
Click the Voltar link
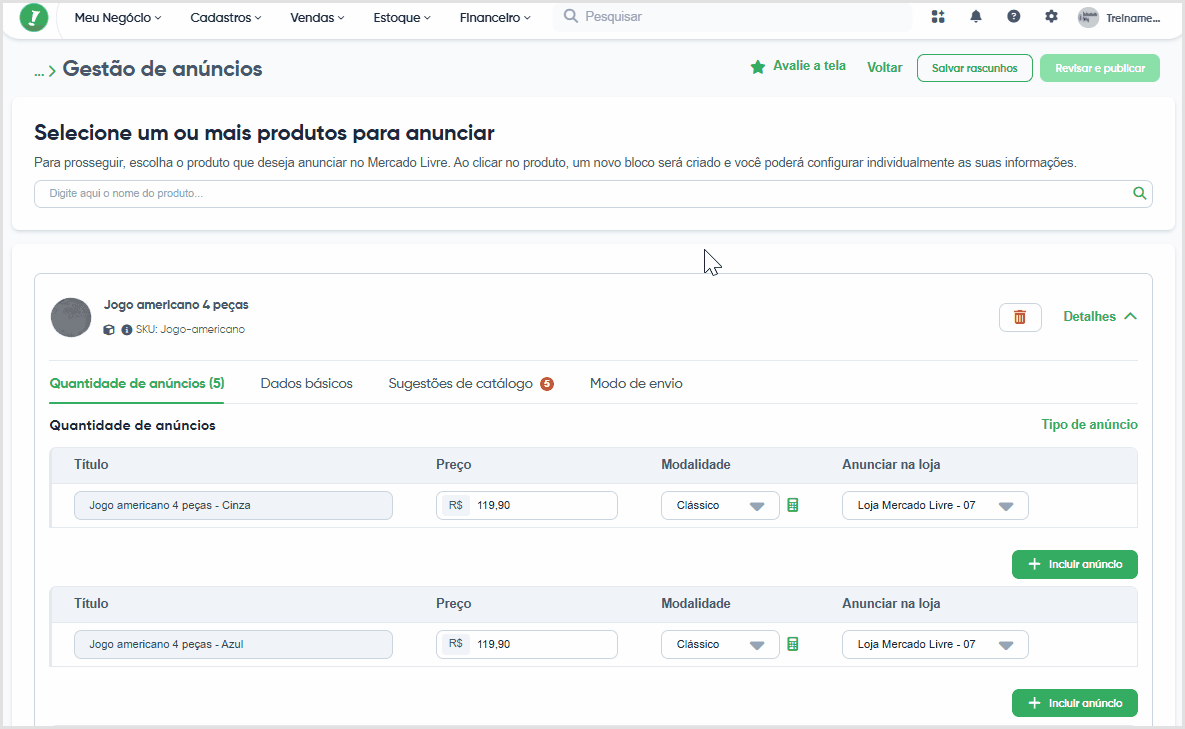pos(884,67)
